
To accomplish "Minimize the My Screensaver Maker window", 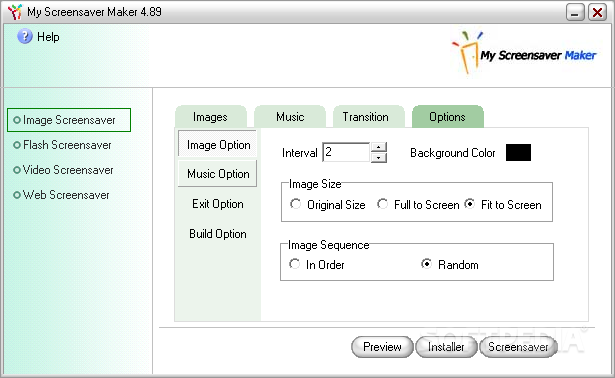I will [575, 12].
